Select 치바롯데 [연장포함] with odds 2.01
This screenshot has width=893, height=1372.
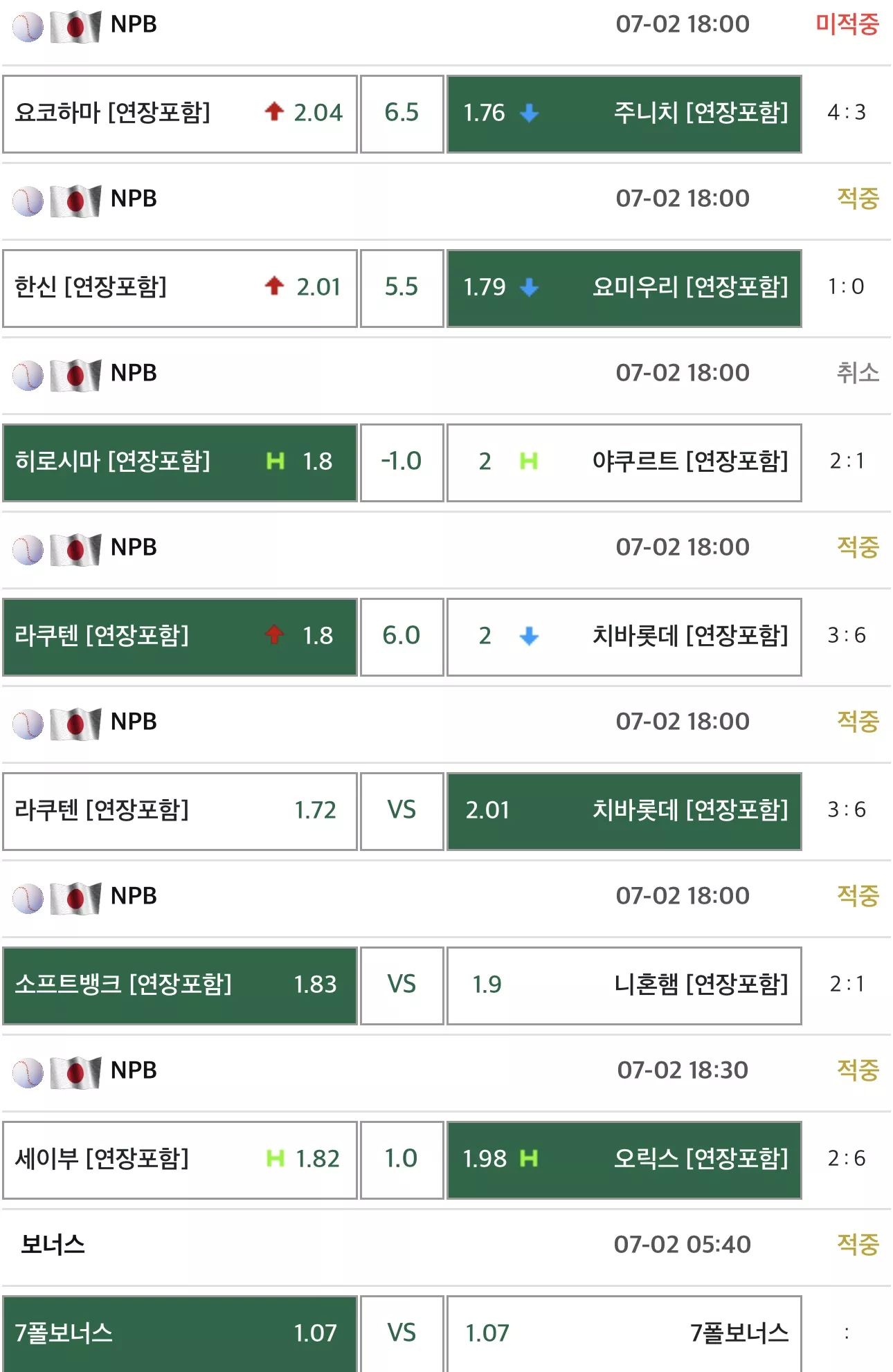pyautogui.click(x=624, y=812)
